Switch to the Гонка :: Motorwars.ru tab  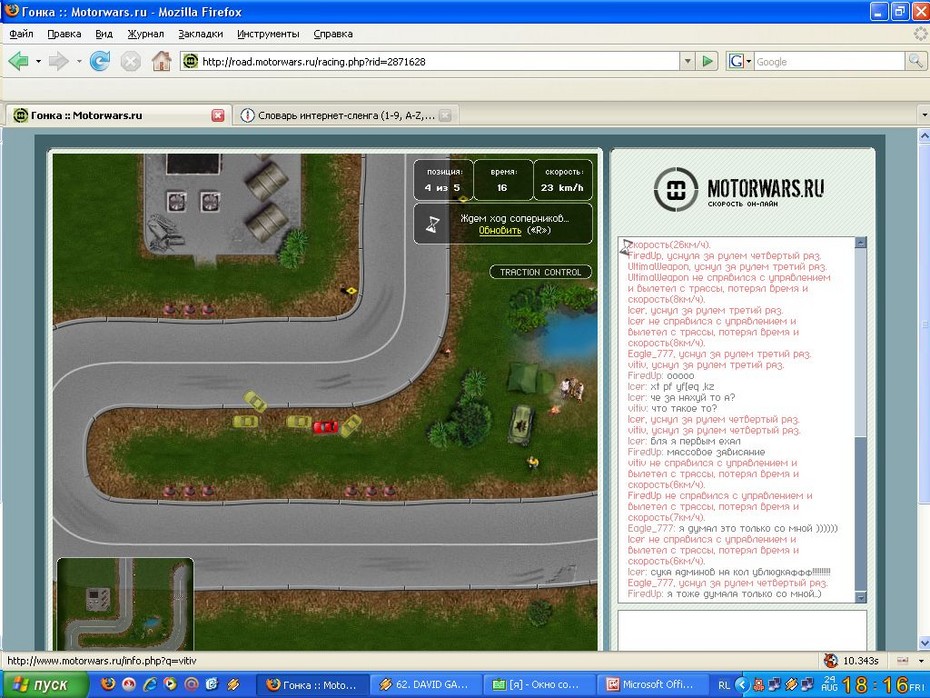pos(119,115)
